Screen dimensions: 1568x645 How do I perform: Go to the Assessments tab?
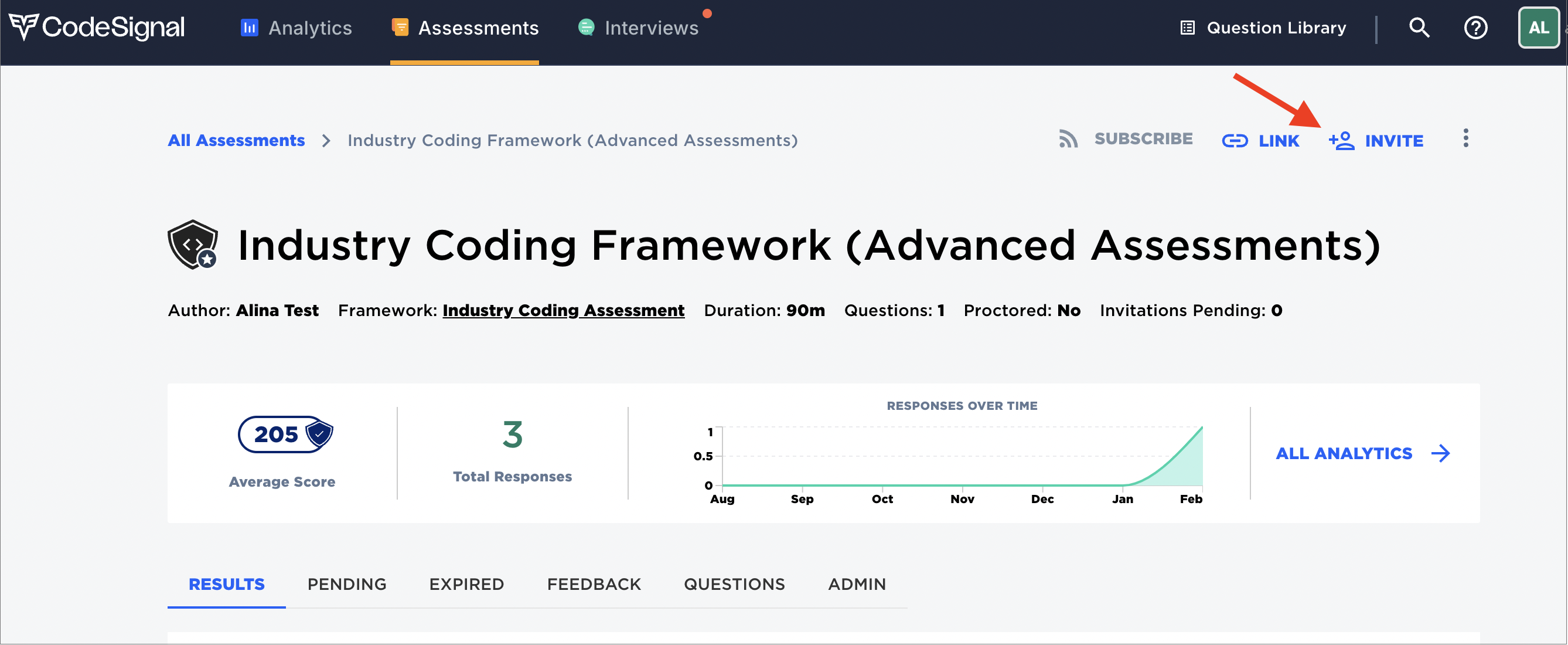coord(465,28)
